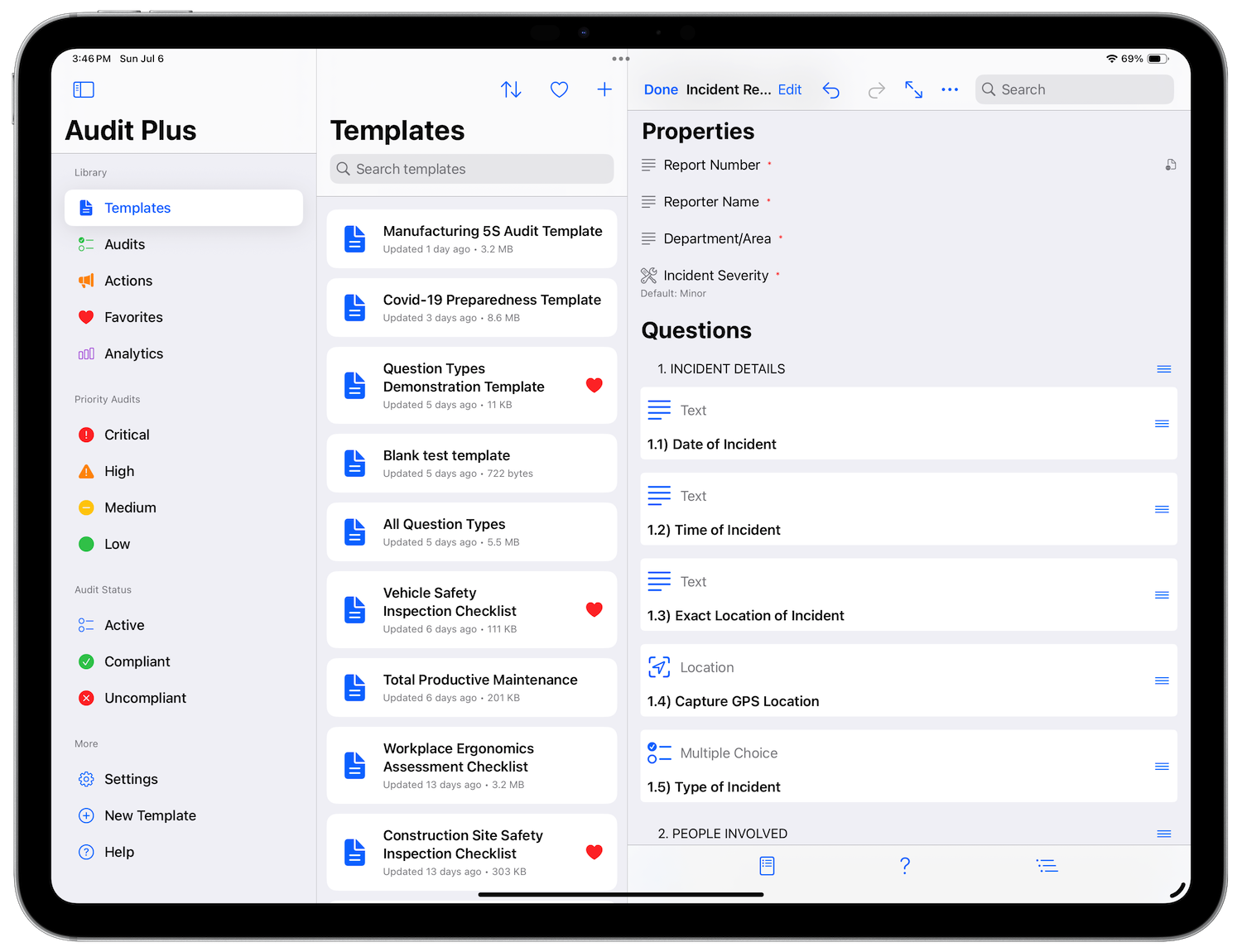Viewport: 1242px width, 952px height.
Task: Open the page view icon in bottom toolbar
Action: pos(767,866)
